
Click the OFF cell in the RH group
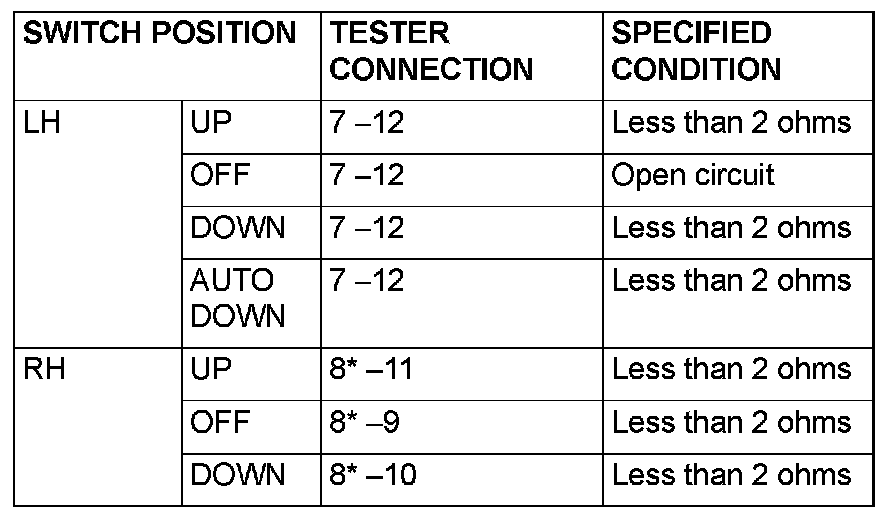220,422
